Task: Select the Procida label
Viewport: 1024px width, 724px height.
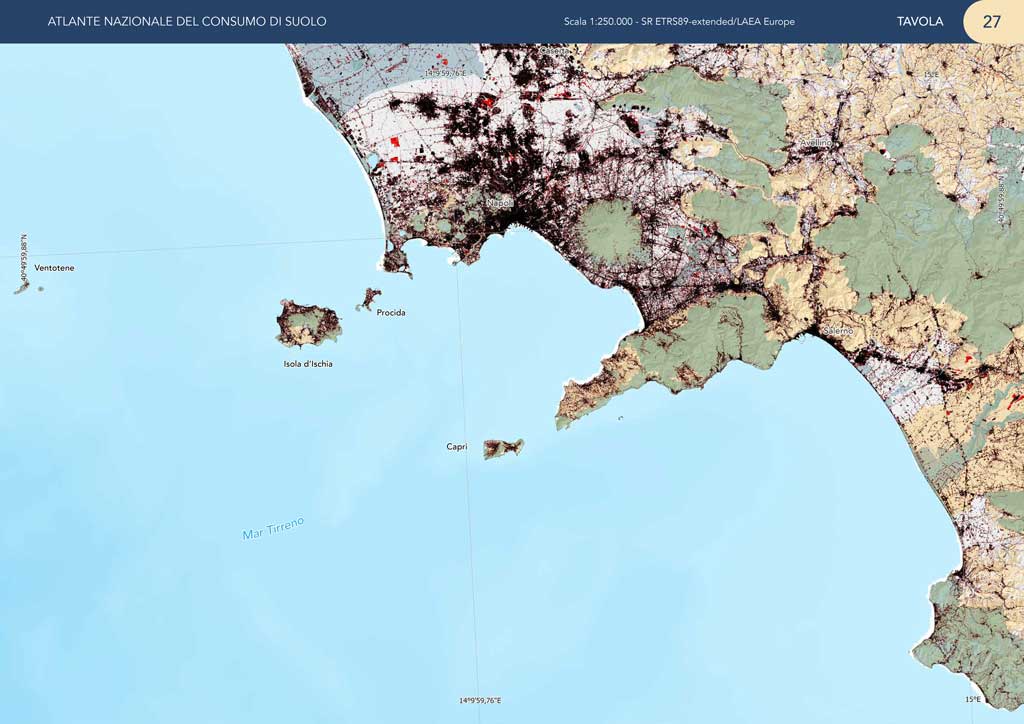Action: pyautogui.click(x=391, y=313)
